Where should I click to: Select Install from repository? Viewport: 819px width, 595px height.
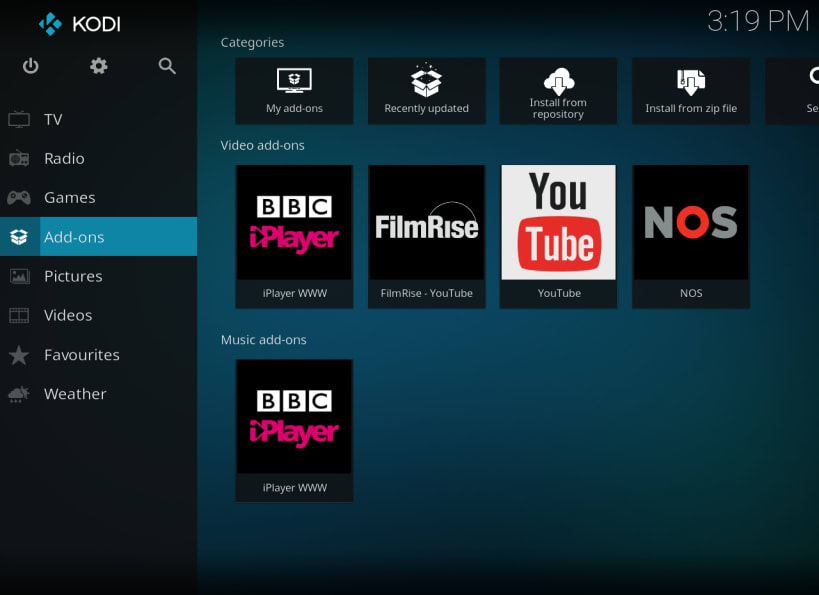pyautogui.click(x=558, y=91)
